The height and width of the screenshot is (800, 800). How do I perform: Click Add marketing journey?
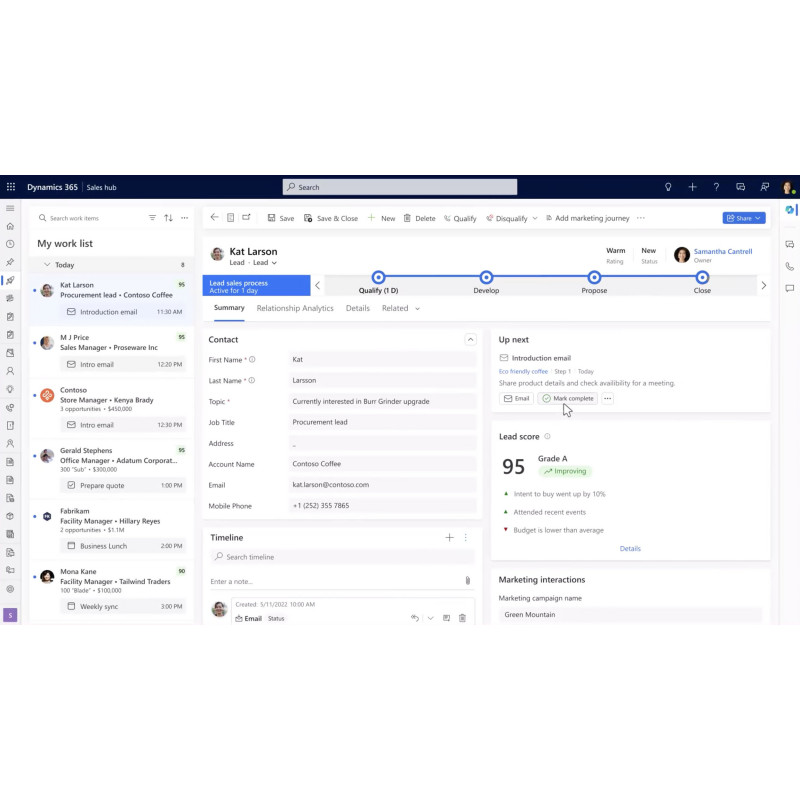[587, 218]
